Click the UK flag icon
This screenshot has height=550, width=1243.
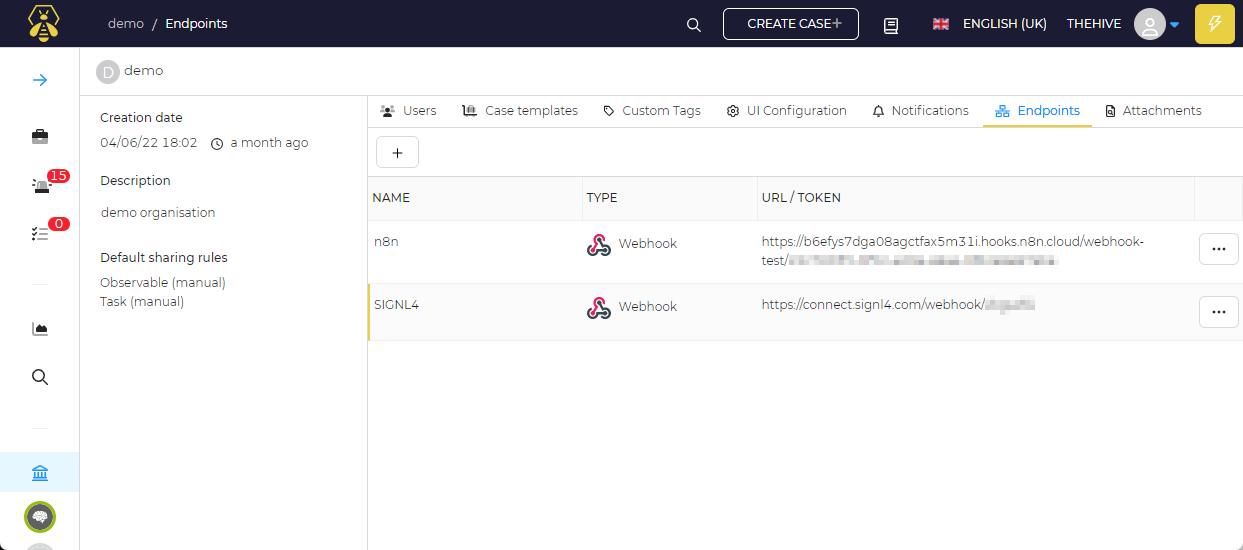(941, 24)
